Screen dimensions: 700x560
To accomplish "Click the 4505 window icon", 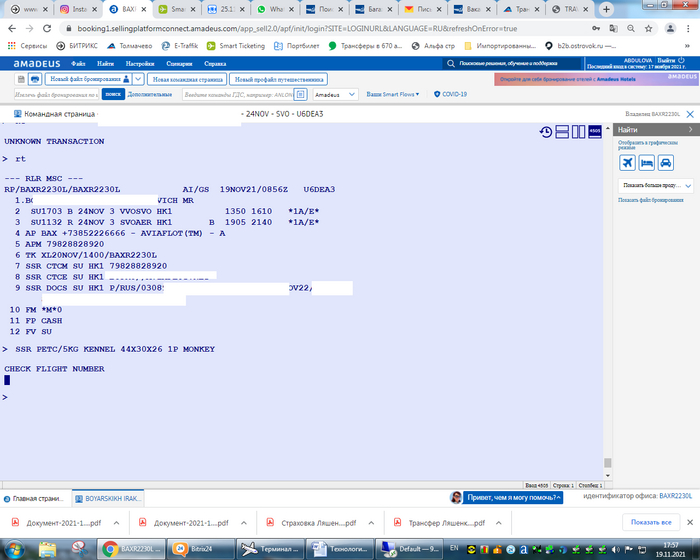I will [x=595, y=131].
